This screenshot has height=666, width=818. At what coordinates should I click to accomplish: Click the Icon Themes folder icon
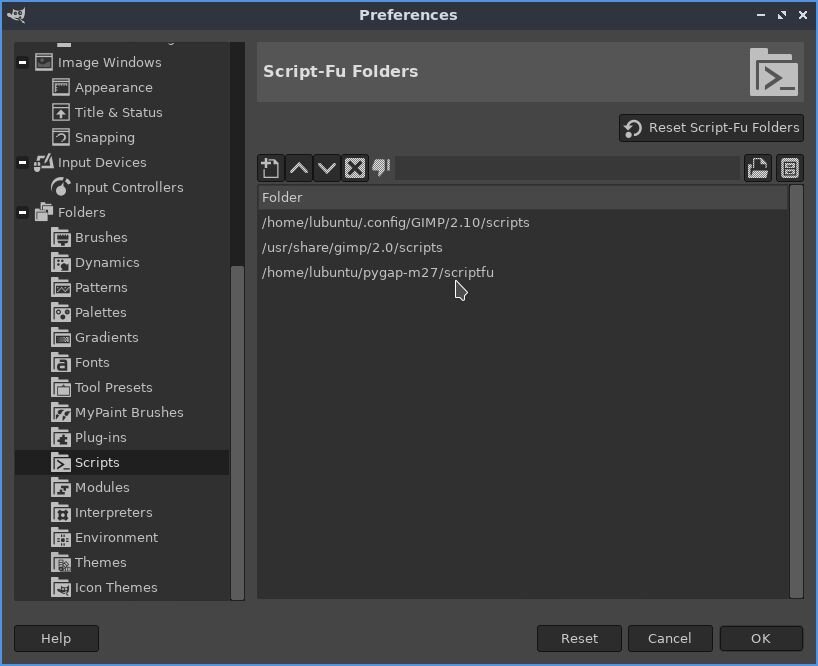(x=61, y=588)
